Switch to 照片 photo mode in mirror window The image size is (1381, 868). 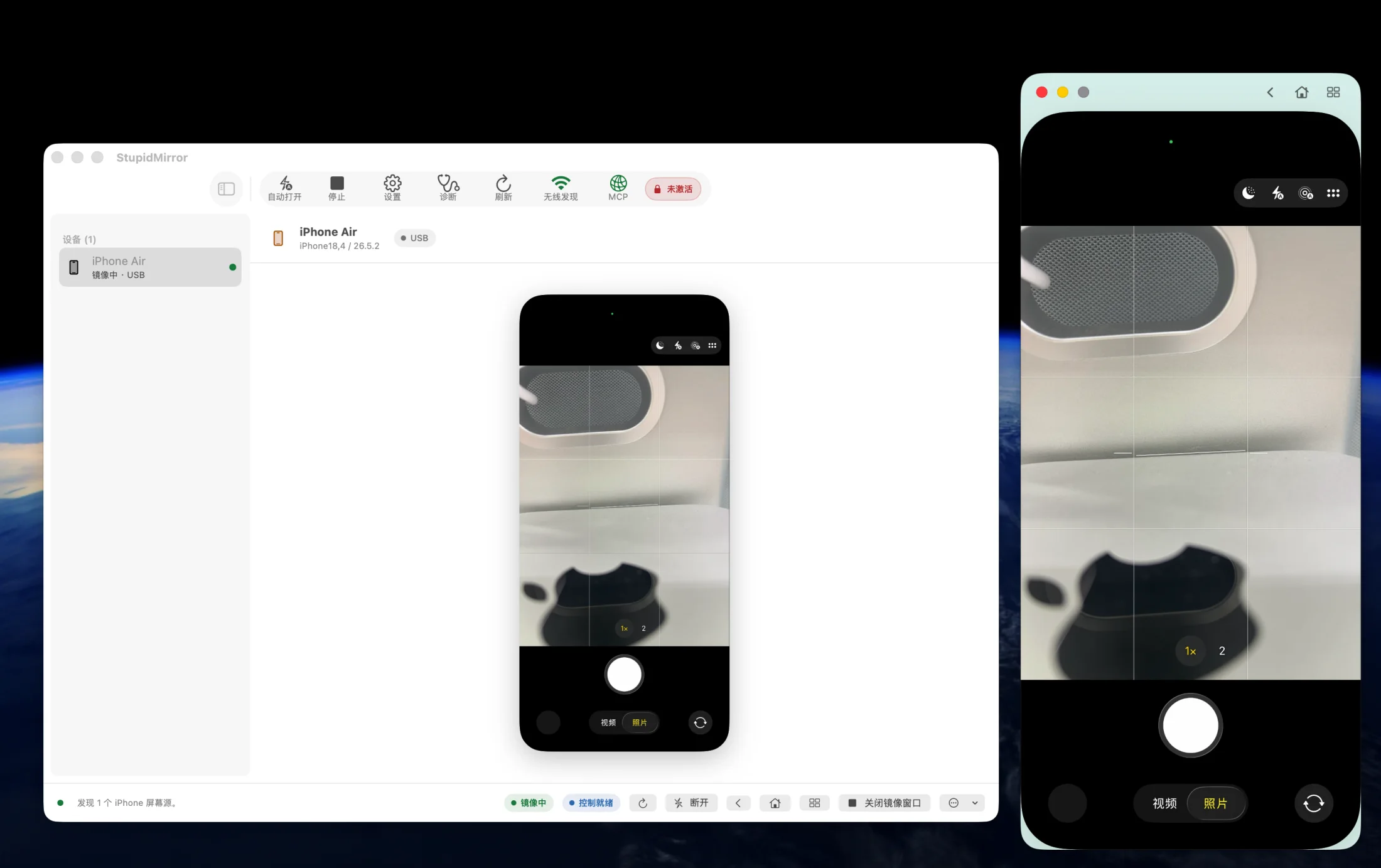tap(1215, 803)
